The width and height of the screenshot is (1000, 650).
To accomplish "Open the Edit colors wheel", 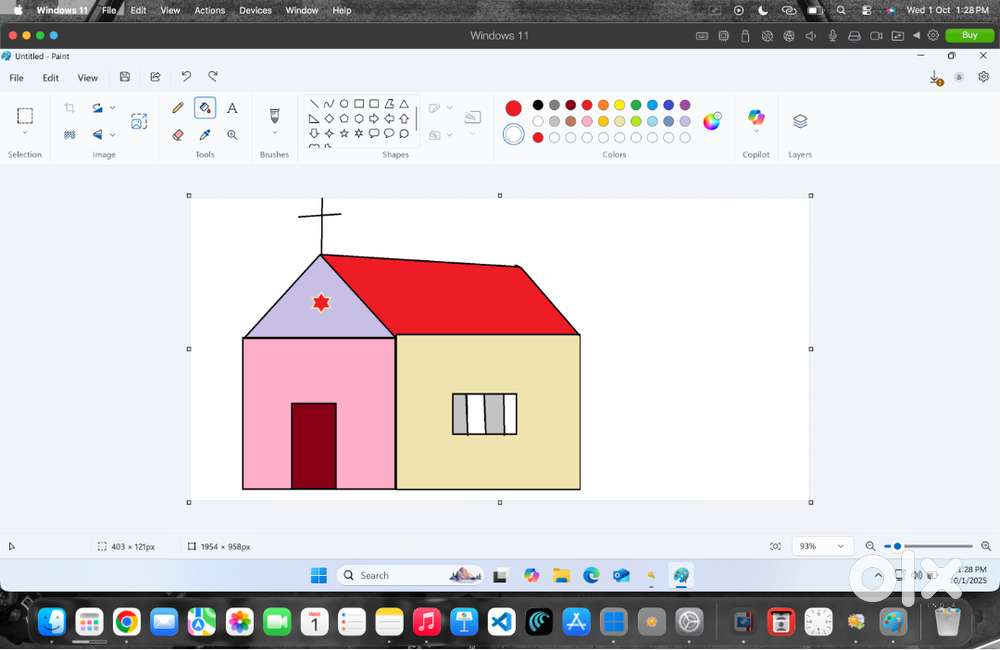I will (x=712, y=121).
